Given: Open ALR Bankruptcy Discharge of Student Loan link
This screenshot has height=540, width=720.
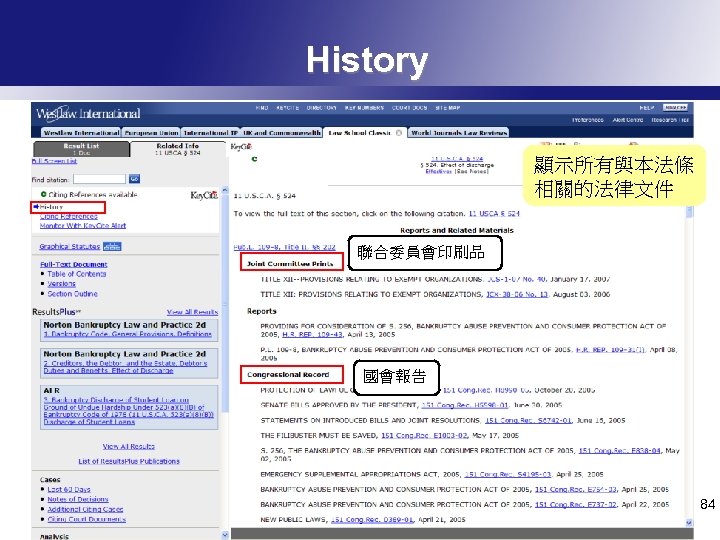Looking at the screenshot, I should pyautogui.click(x=129, y=411).
